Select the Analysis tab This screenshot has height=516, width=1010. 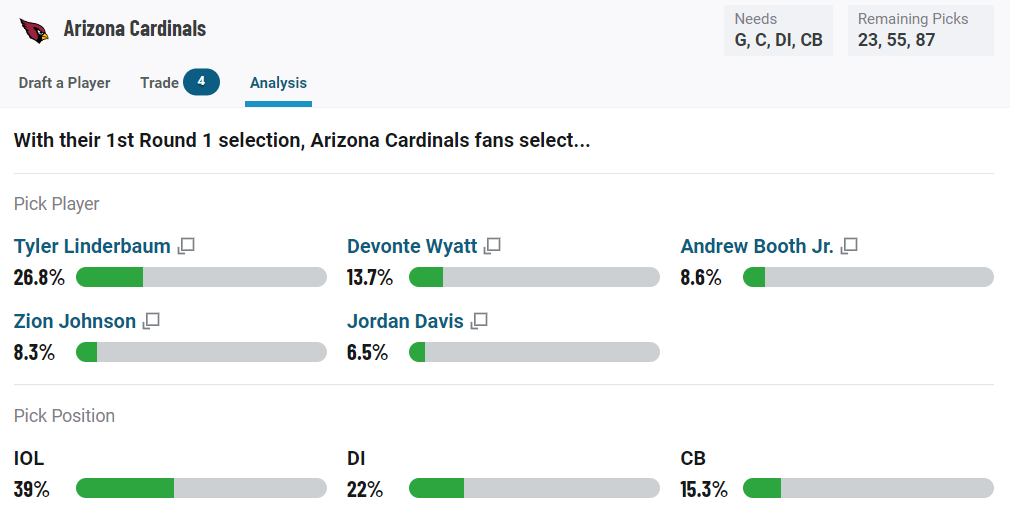(278, 84)
